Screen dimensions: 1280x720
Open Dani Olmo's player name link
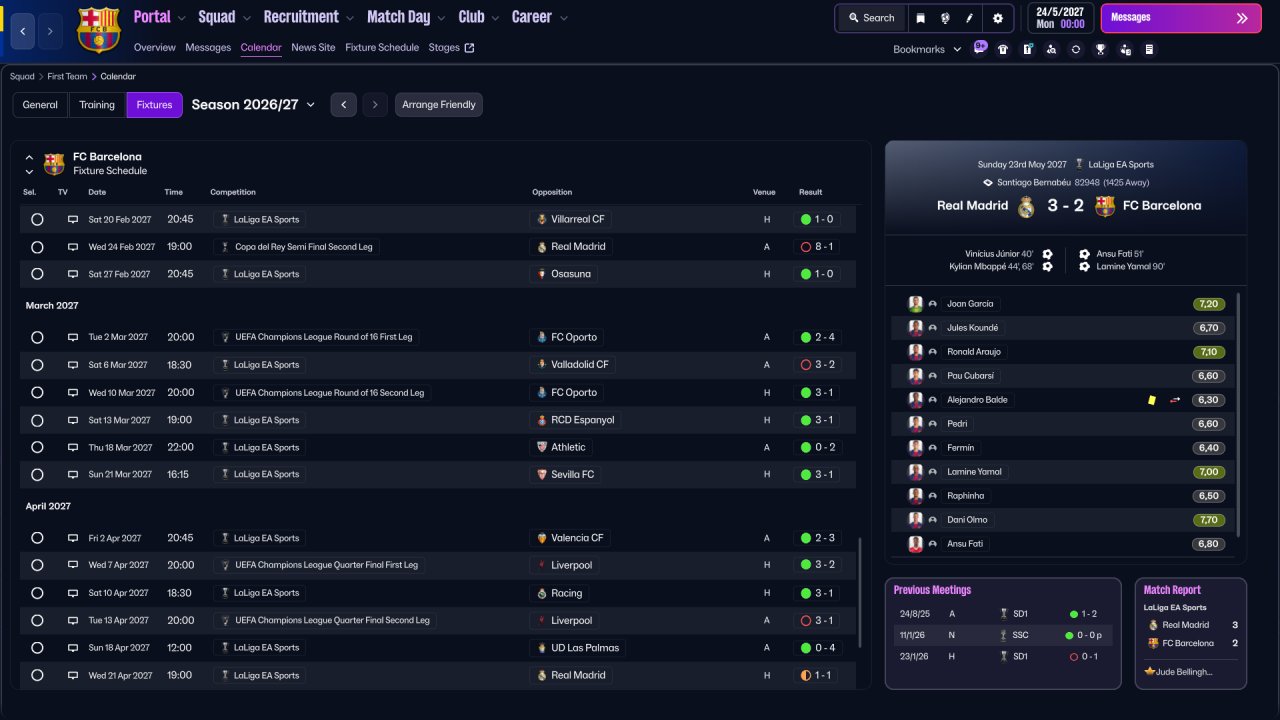tap(969, 520)
